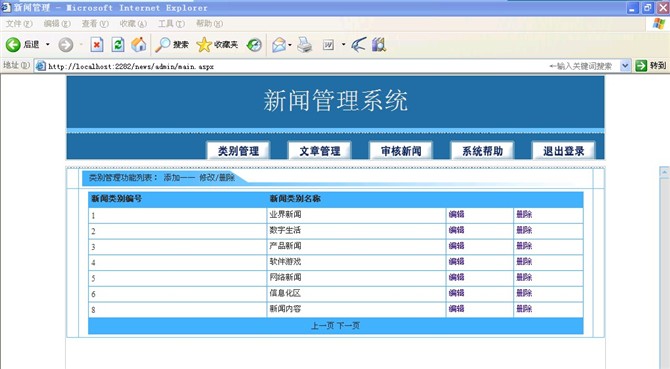Open the 文件 menu

[18, 23]
